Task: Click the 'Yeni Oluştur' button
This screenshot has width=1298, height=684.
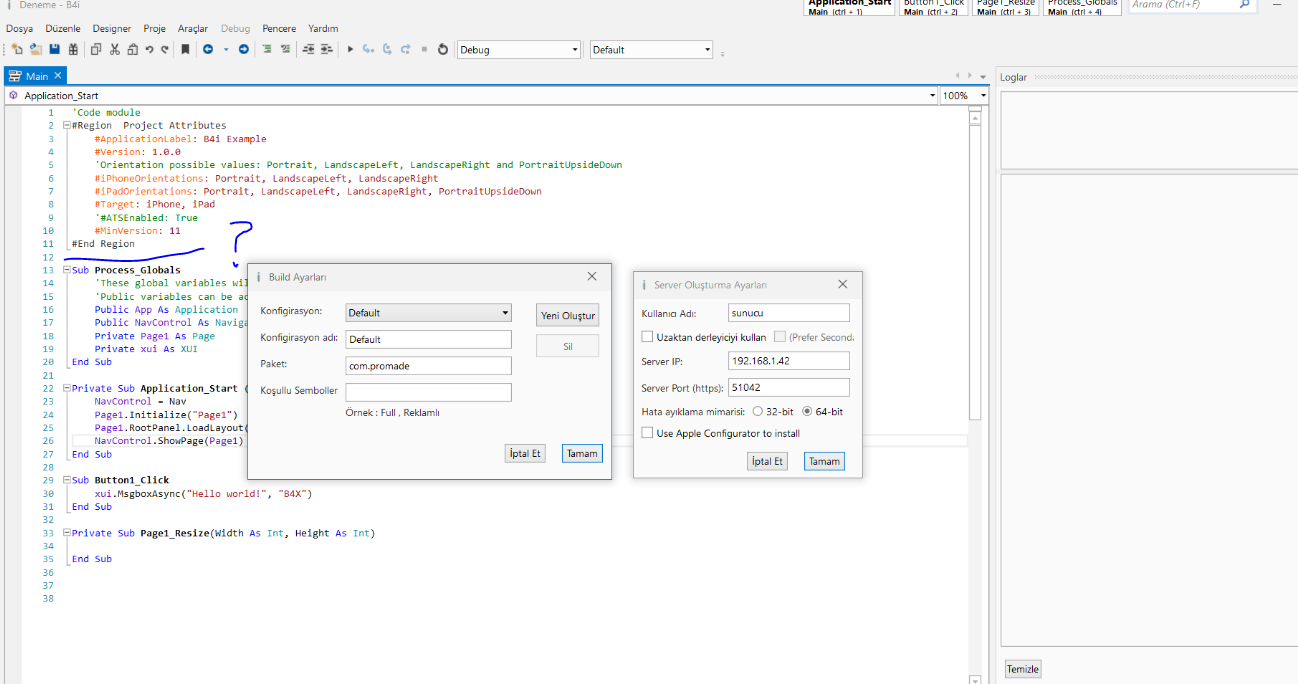Action: [x=568, y=315]
